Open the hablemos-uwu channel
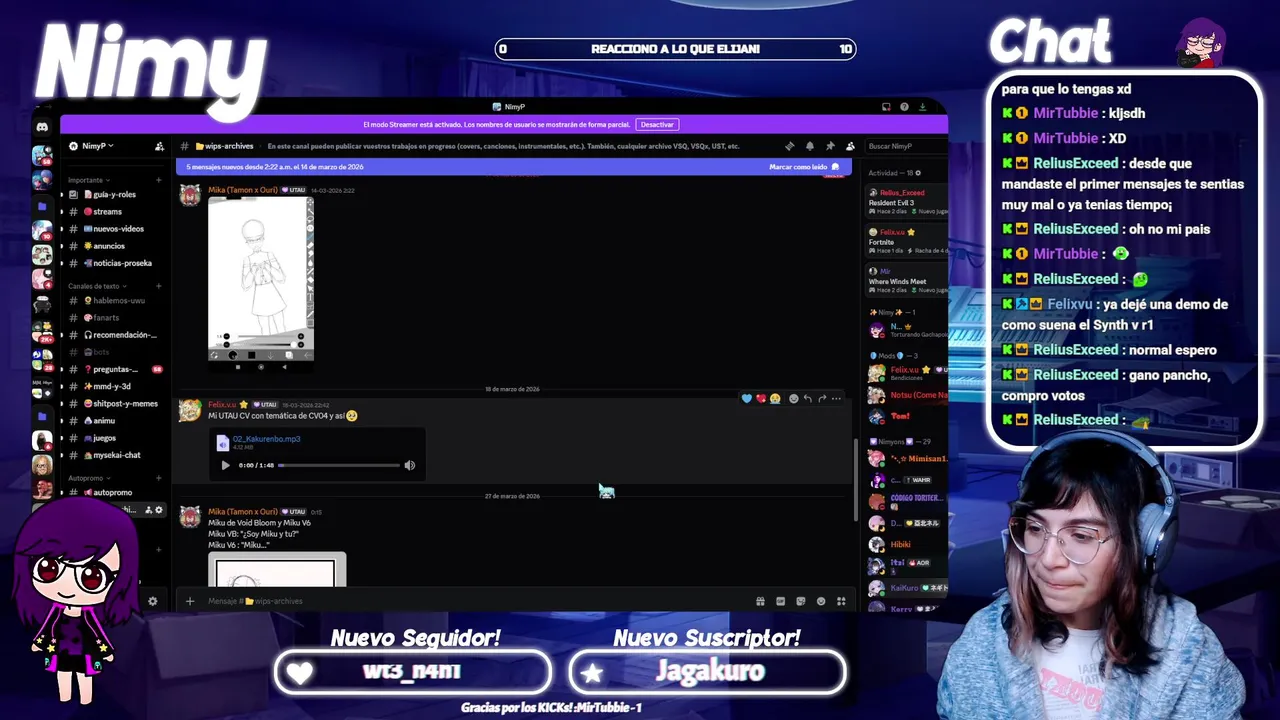Image resolution: width=1280 pixels, height=720 pixels. (115, 301)
